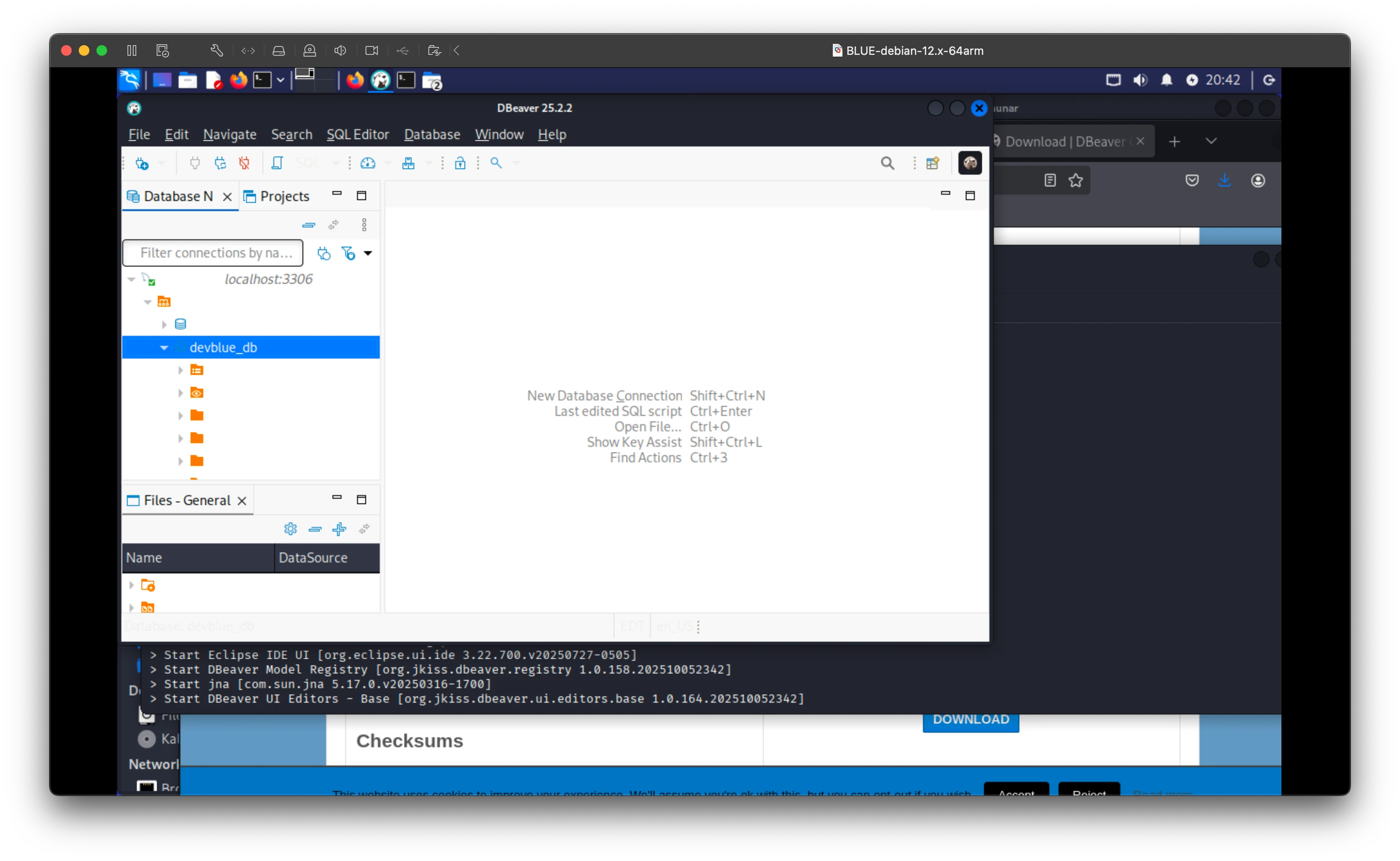Collapse the localhost:3306 connection node
The image size is (1400, 861).
click(131, 279)
